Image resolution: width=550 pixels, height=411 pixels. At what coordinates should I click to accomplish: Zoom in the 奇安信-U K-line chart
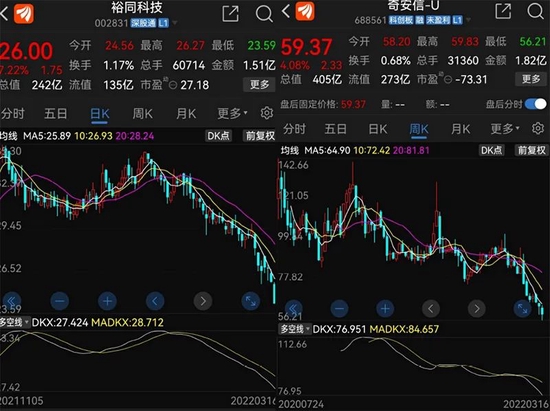(x=385, y=309)
